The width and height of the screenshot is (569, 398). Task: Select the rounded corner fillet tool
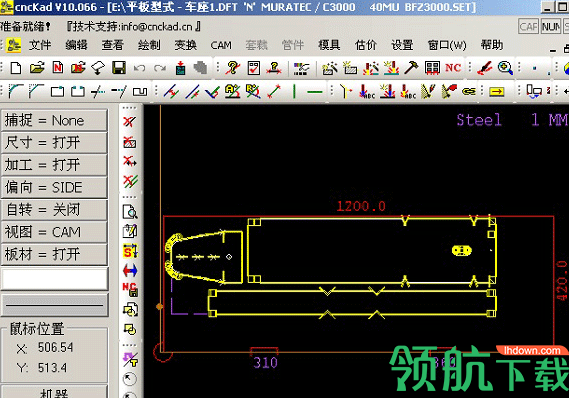16,91
